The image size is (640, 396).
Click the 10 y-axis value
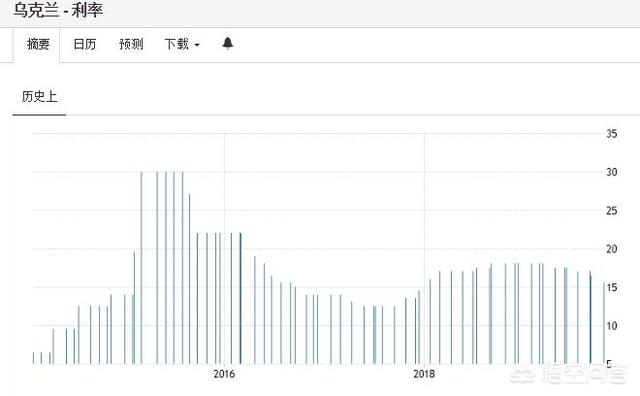[611, 326]
